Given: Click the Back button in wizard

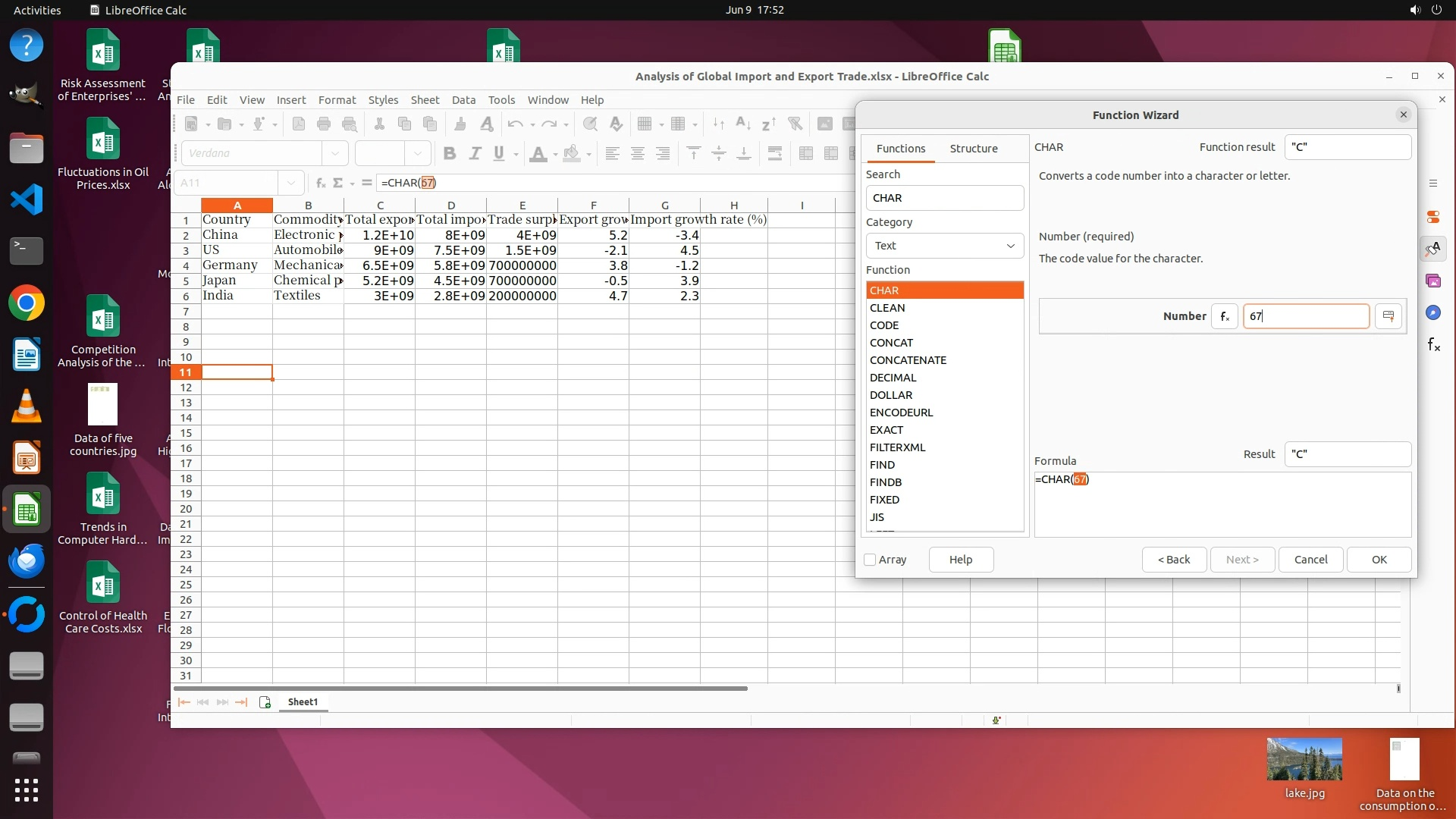Looking at the screenshot, I should (x=1173, y=560).
